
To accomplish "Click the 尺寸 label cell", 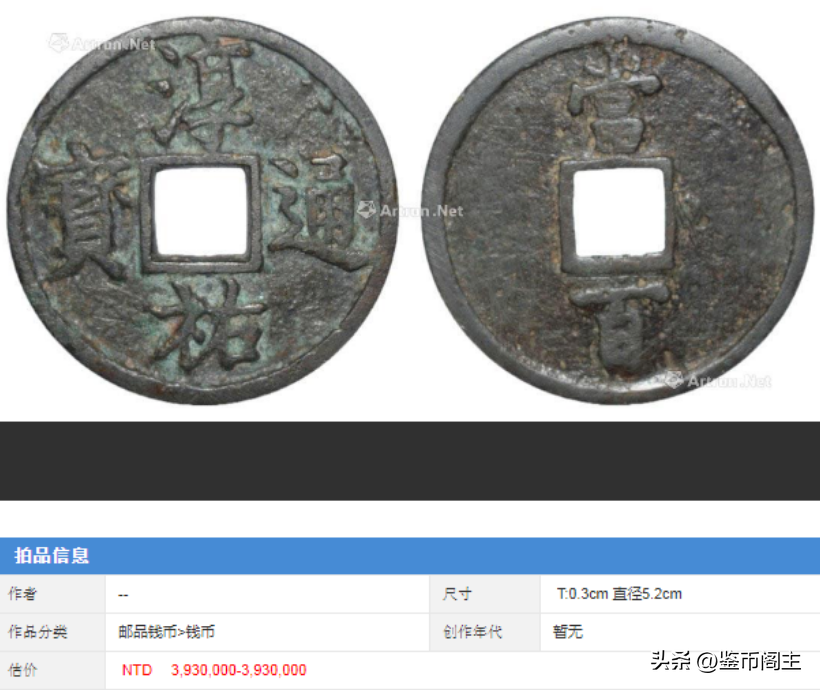I will [484, 594].
